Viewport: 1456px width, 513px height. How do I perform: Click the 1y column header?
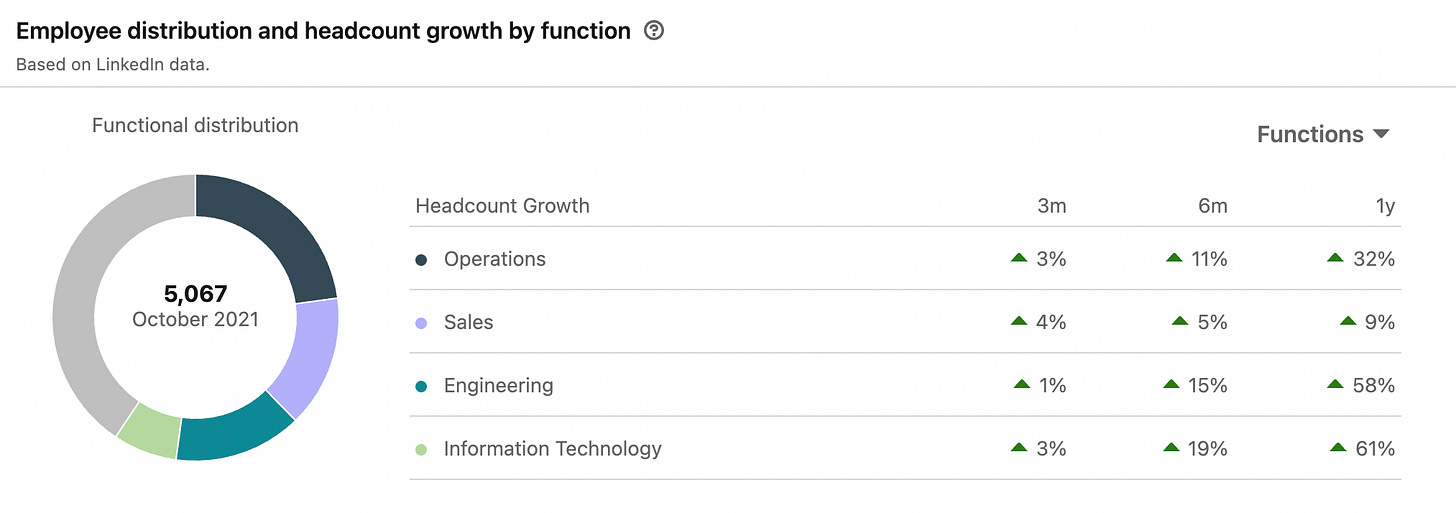pyautogui.click(x=1384, y=206)
